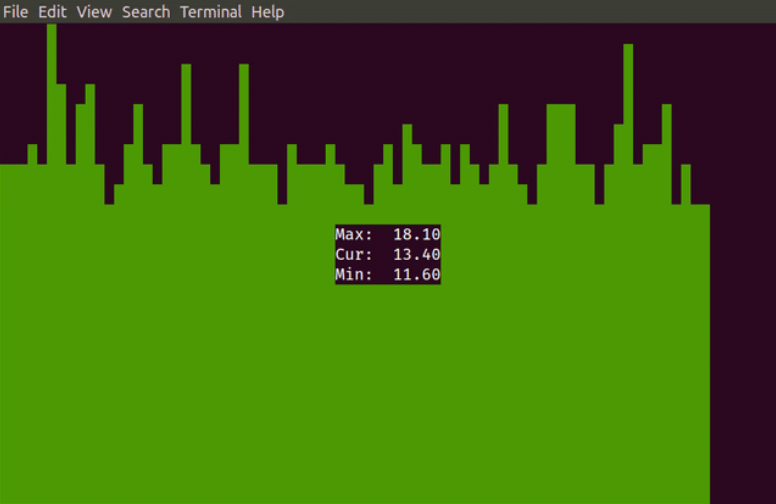Open the View menu
Viewport: 776px width, 504px height.
coord(94,11)
